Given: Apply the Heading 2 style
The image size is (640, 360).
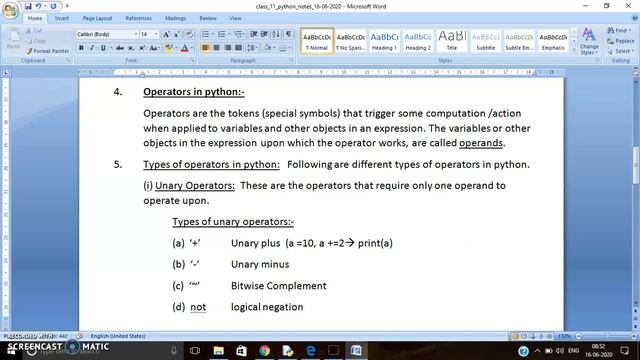Looking at the screenshot, I should coord(418,40).
